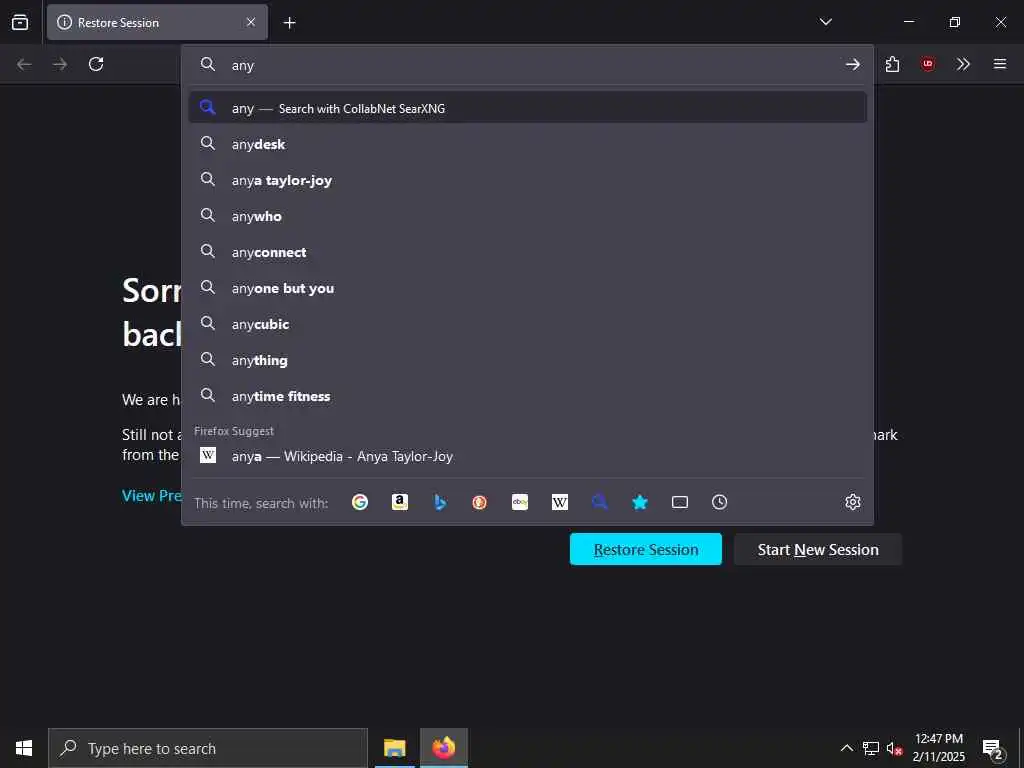Go forward one page
Image resolution: width=1024 pixels, height=768 pixels.
pos(60,64)
